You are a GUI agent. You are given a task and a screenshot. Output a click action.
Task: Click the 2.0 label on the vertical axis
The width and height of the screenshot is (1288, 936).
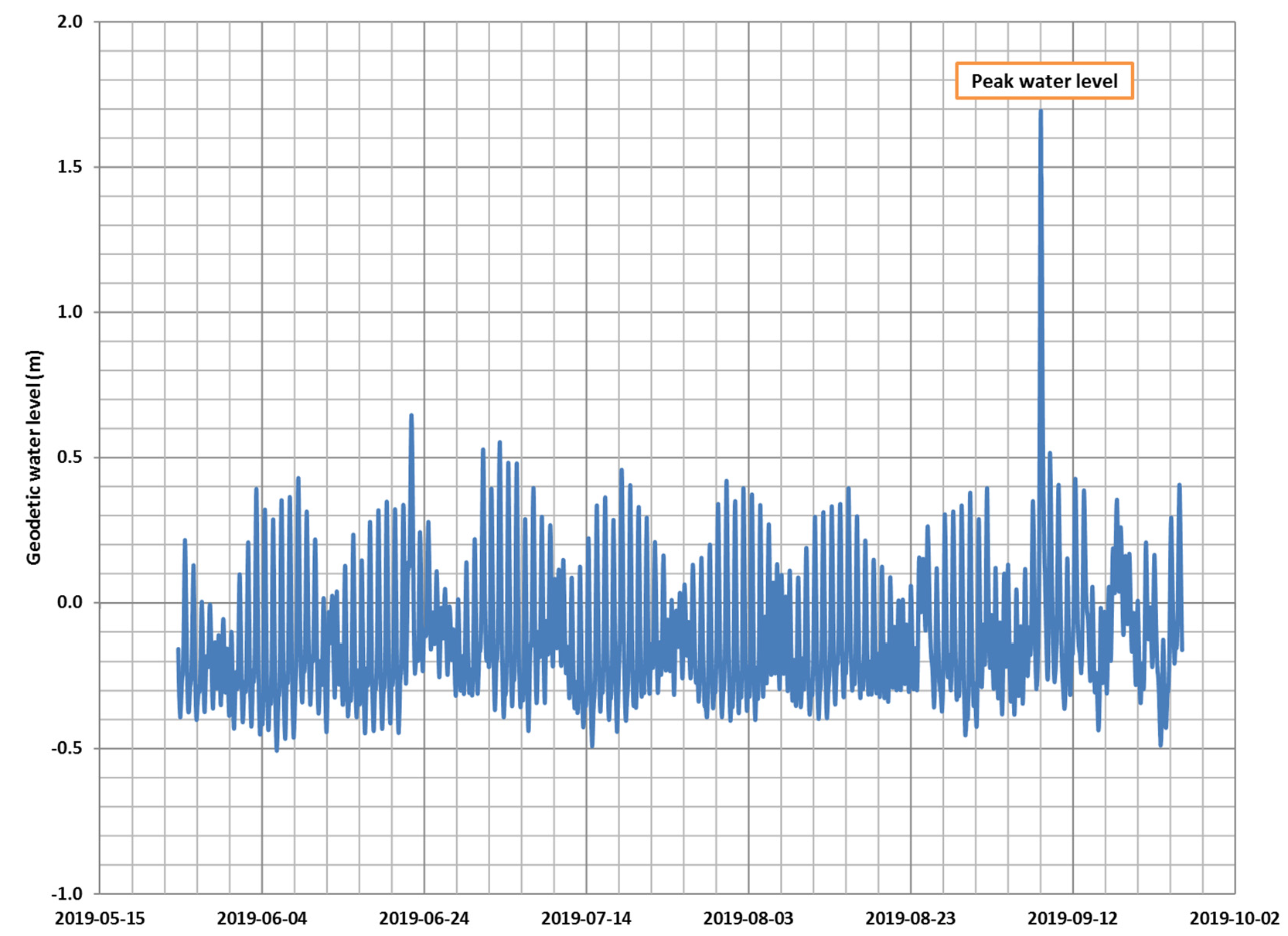click(70, 22)
